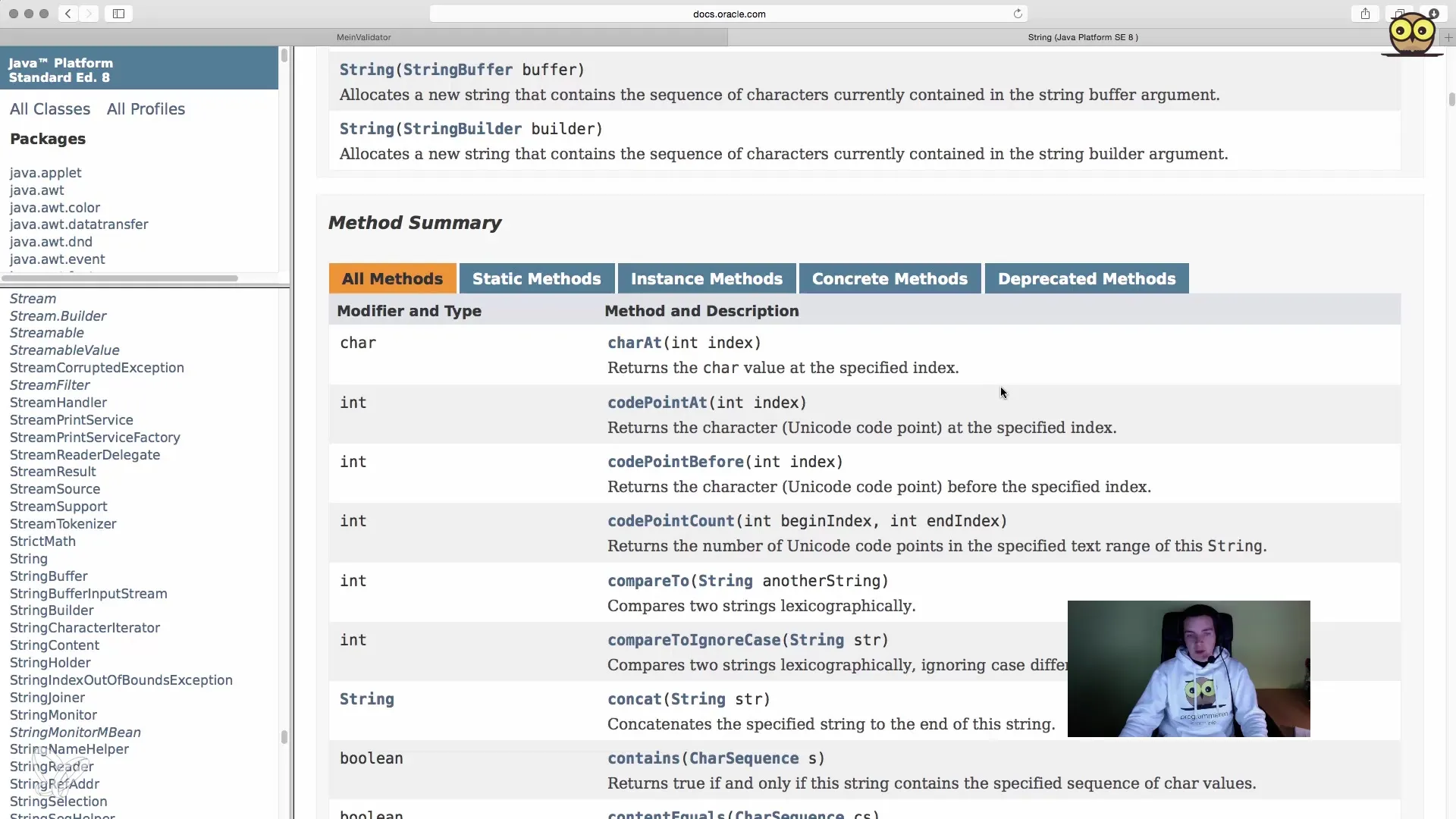
Task: Open the StringBuilder class in sidebar
Action: point(52,610)
